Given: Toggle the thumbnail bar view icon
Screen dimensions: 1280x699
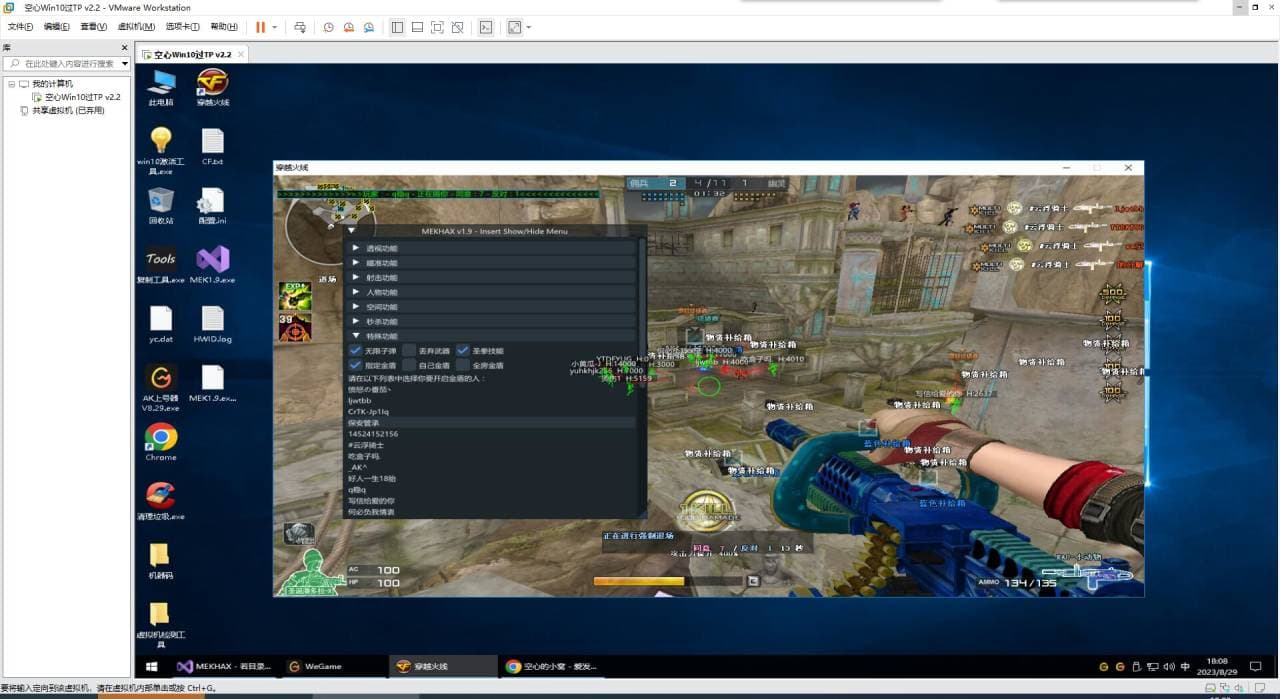Looking at the screenshot, I should point(417,27).
